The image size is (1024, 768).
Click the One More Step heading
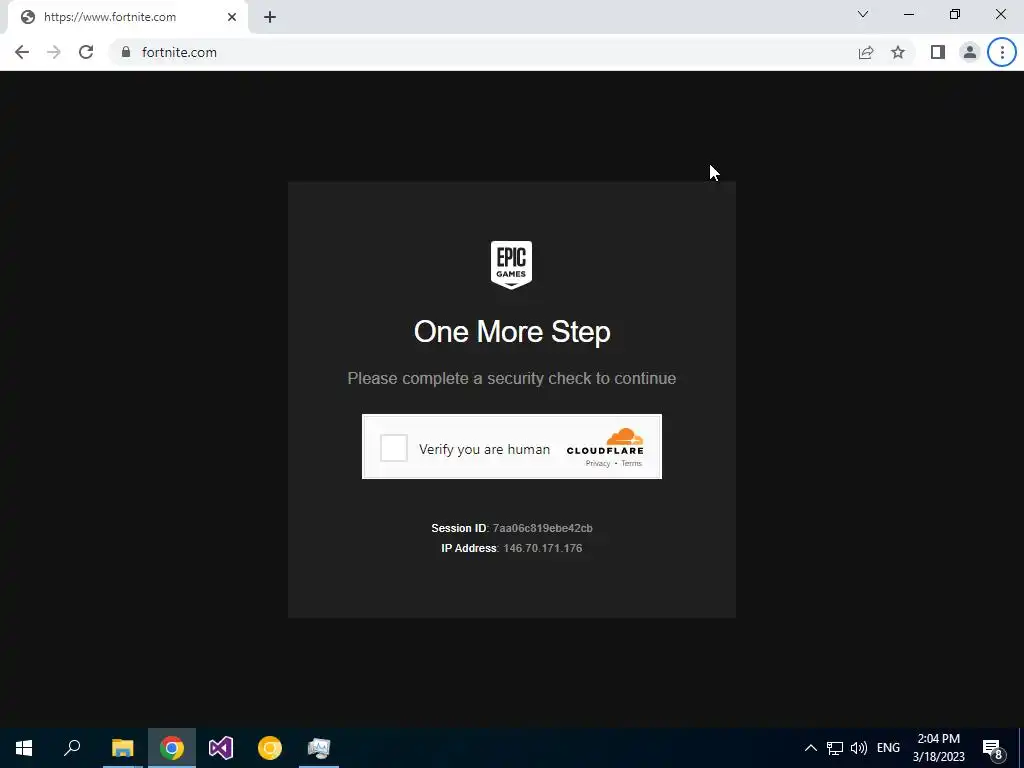[512, 332]
